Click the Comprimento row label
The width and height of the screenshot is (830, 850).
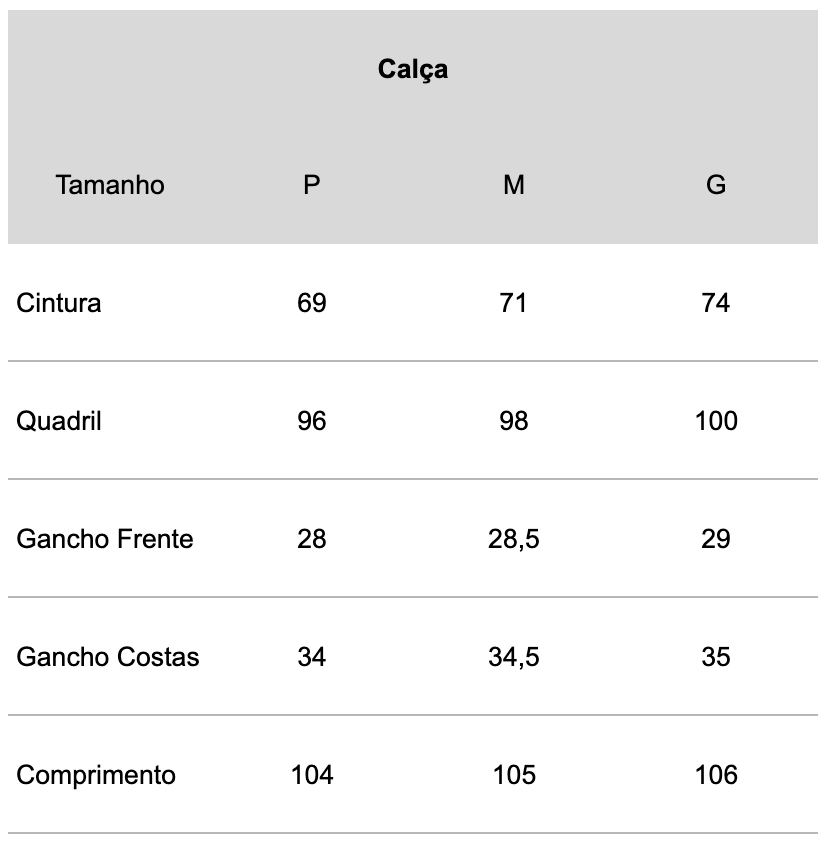(x=96, y=775)
